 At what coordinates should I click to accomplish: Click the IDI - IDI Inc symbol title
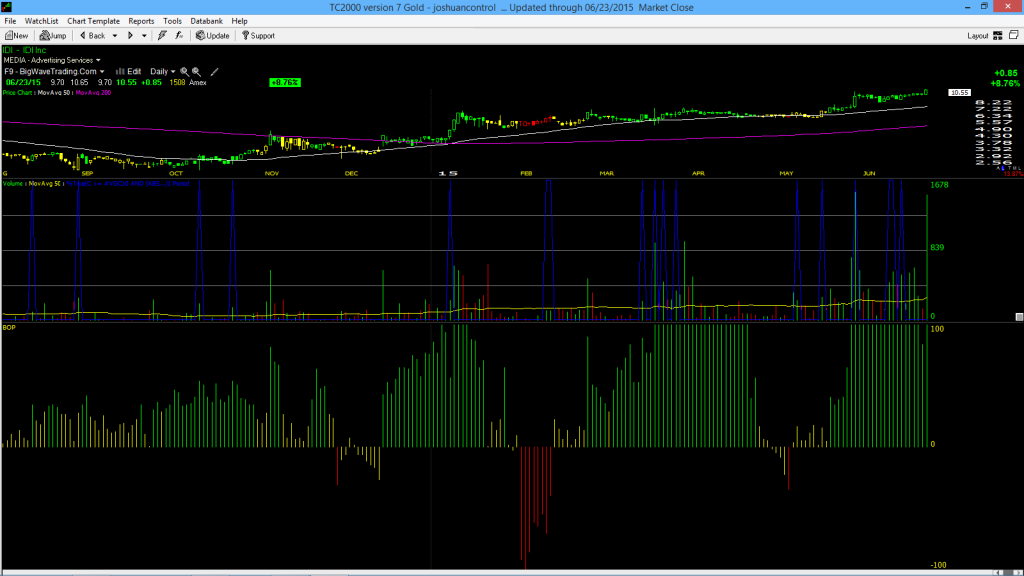click(25, 50)
